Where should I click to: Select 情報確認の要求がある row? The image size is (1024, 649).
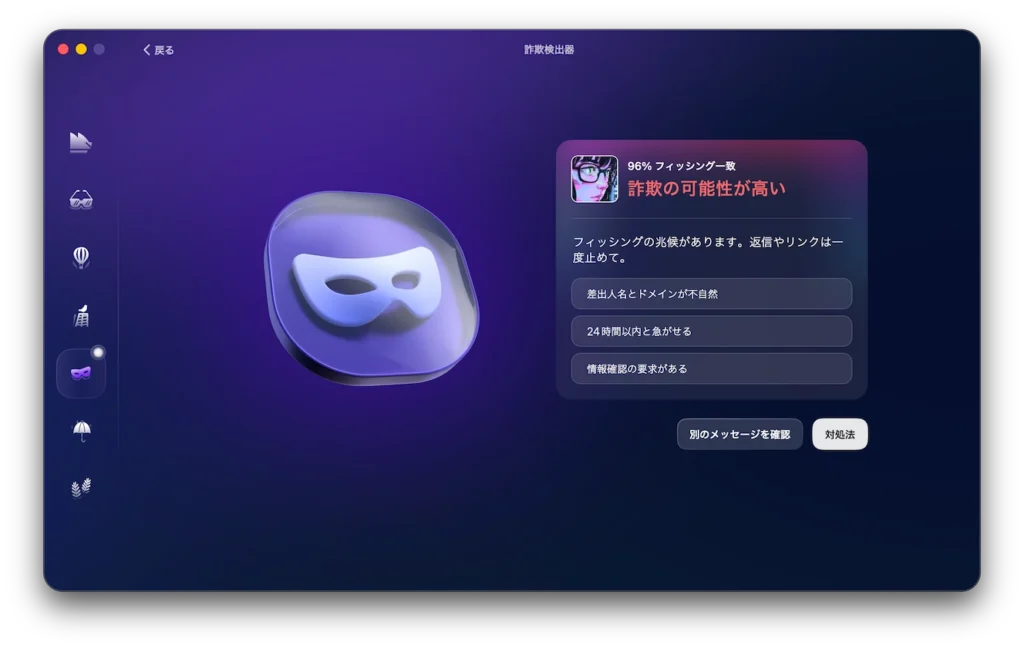coord(711,369)
